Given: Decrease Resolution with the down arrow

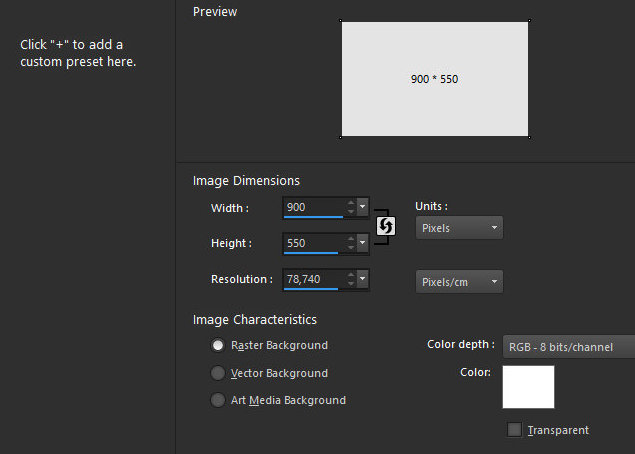Looking at the screenshot, I should (x=350, y=284).
